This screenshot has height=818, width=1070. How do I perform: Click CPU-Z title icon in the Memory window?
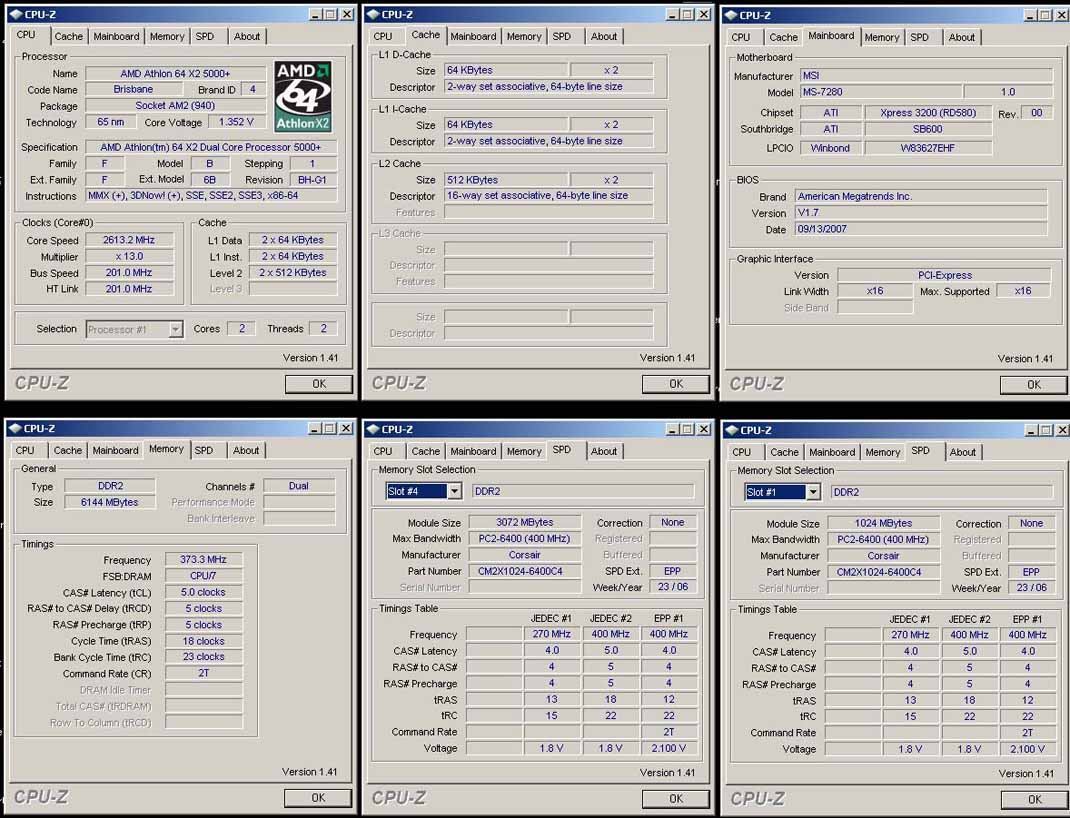(15, 428)
